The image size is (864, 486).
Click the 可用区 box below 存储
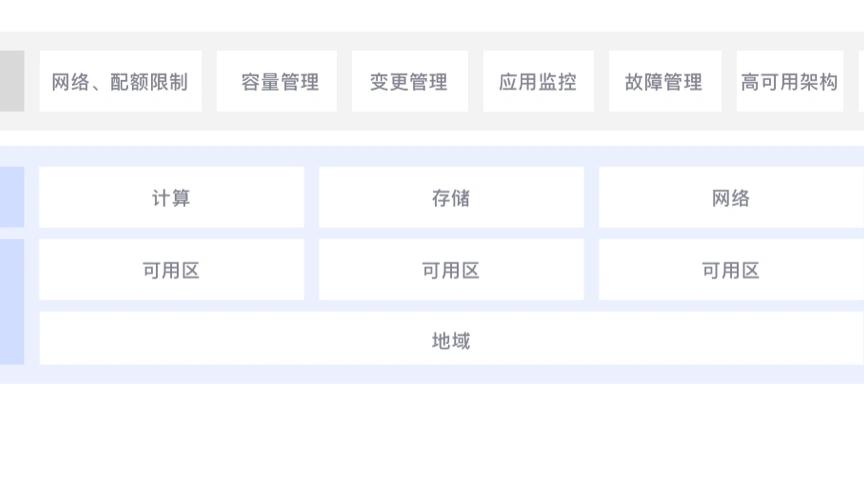click(451, 270)
